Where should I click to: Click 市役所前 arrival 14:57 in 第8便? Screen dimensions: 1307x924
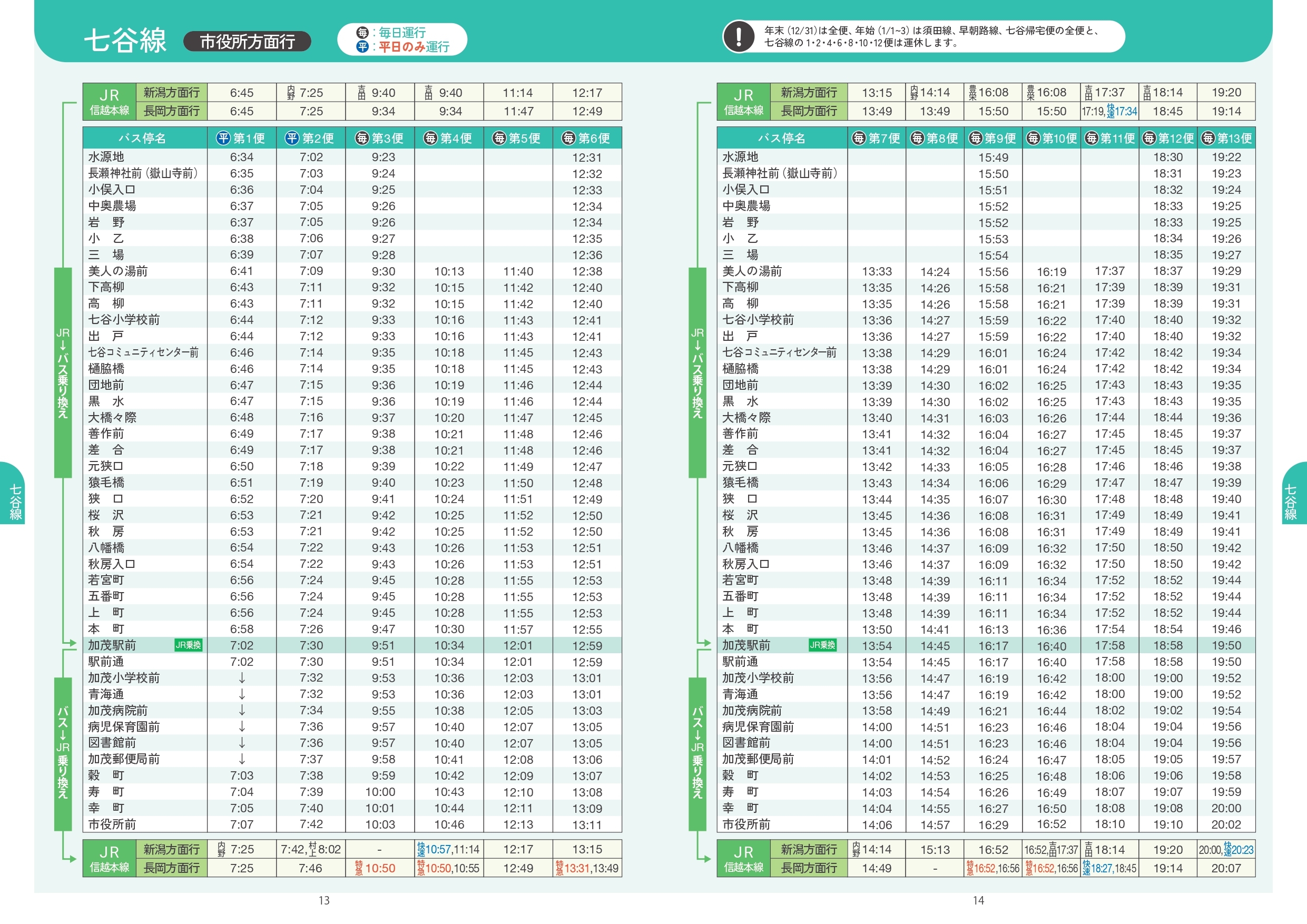point(935,825)
